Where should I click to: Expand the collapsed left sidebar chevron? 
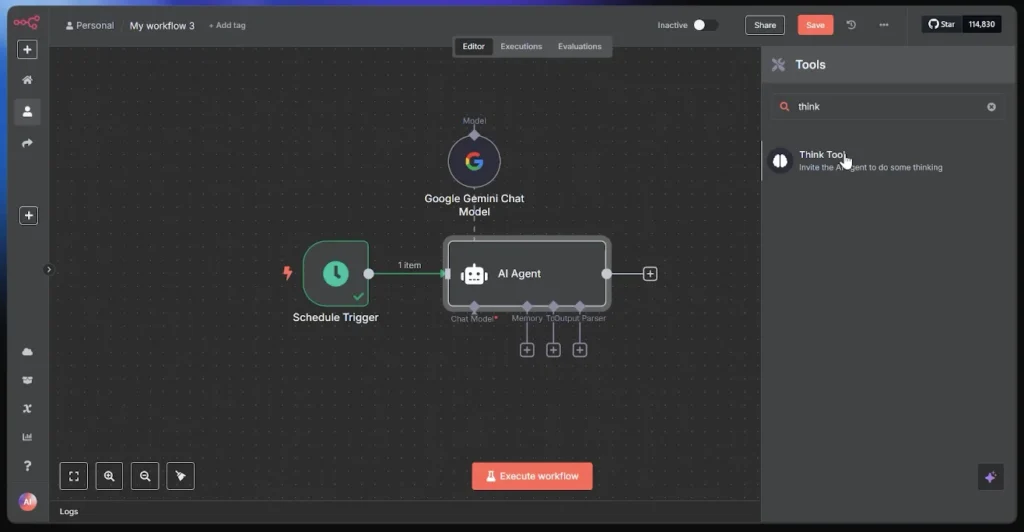coord(49,269)
